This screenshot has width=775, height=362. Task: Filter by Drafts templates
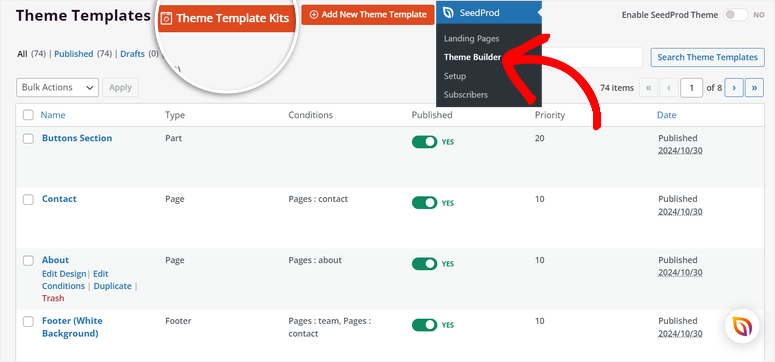point(132,54)
